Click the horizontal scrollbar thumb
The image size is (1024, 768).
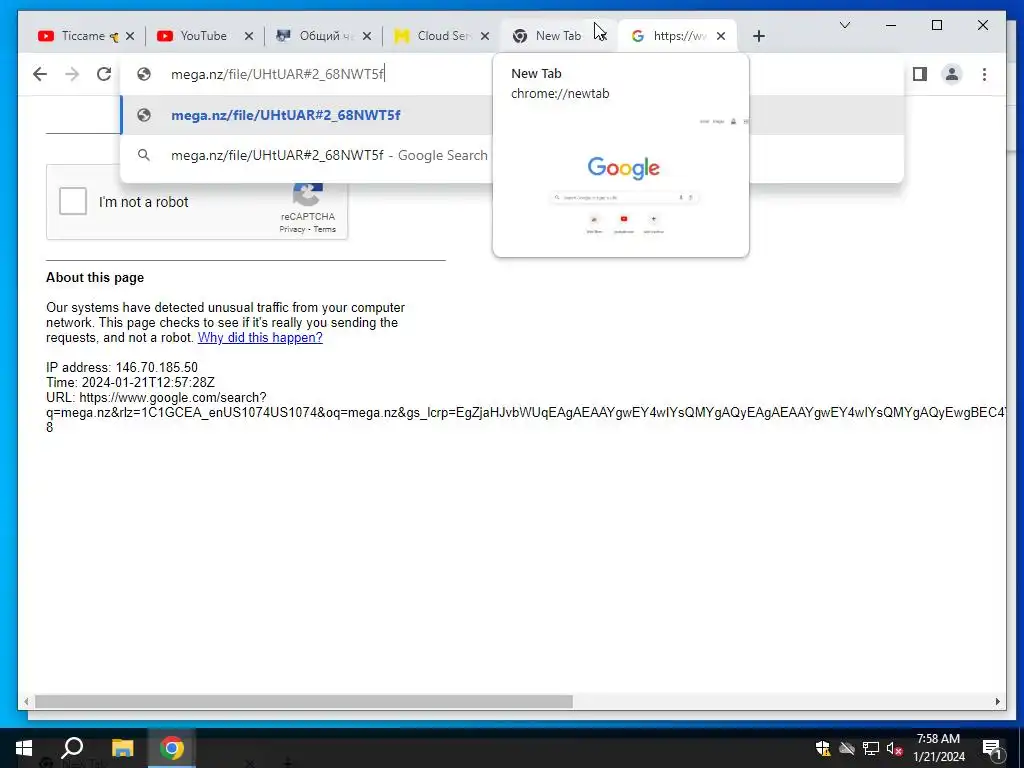click(x=304, y=701)
